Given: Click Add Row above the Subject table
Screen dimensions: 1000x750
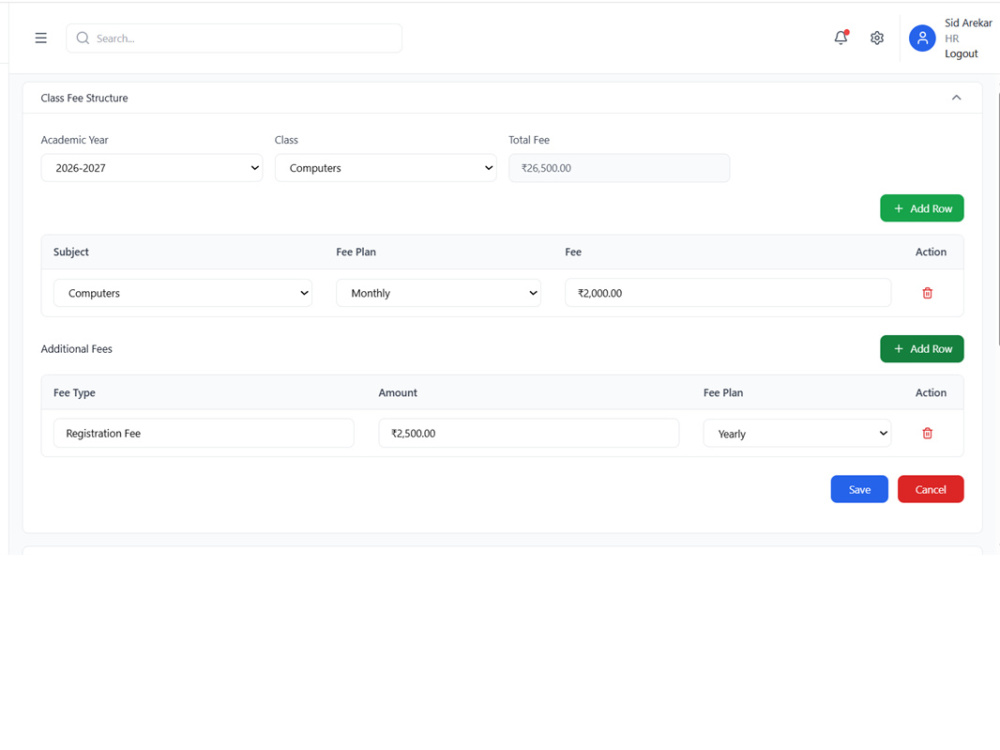Looking at the screenshot, I should click(x=922, y=209).
